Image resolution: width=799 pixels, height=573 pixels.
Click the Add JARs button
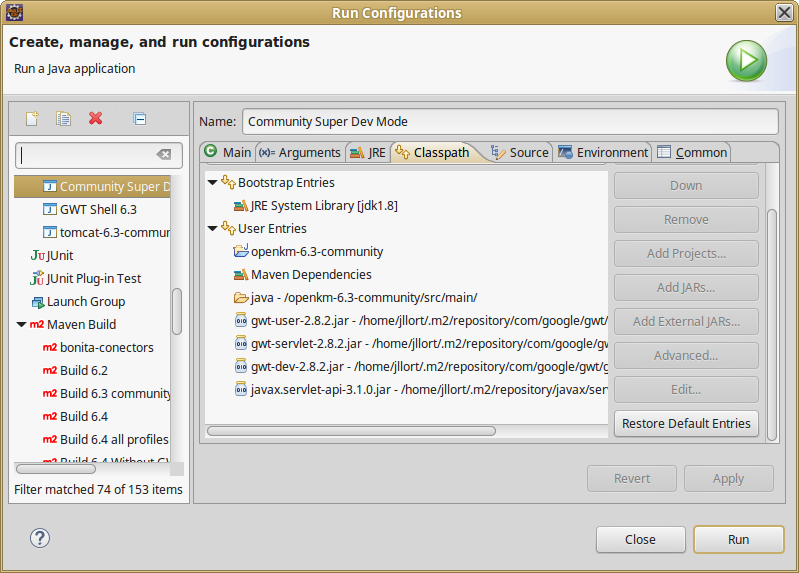686,288
